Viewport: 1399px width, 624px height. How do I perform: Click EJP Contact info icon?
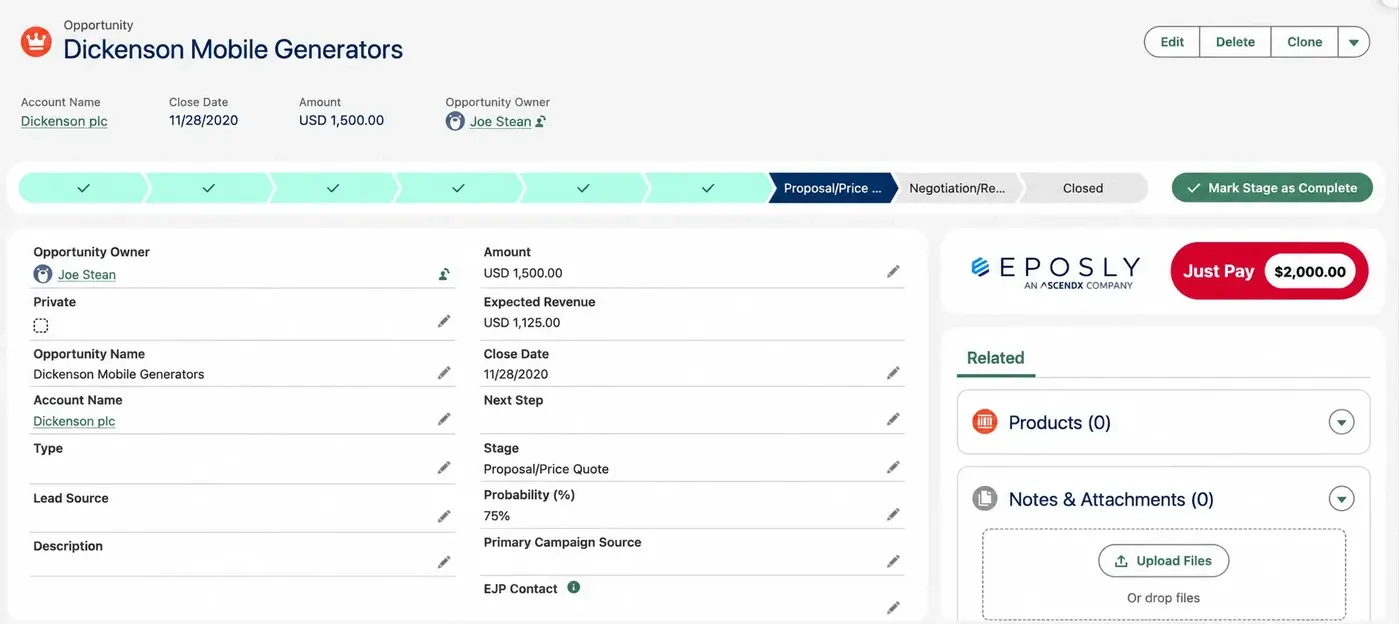coord(574,588)
